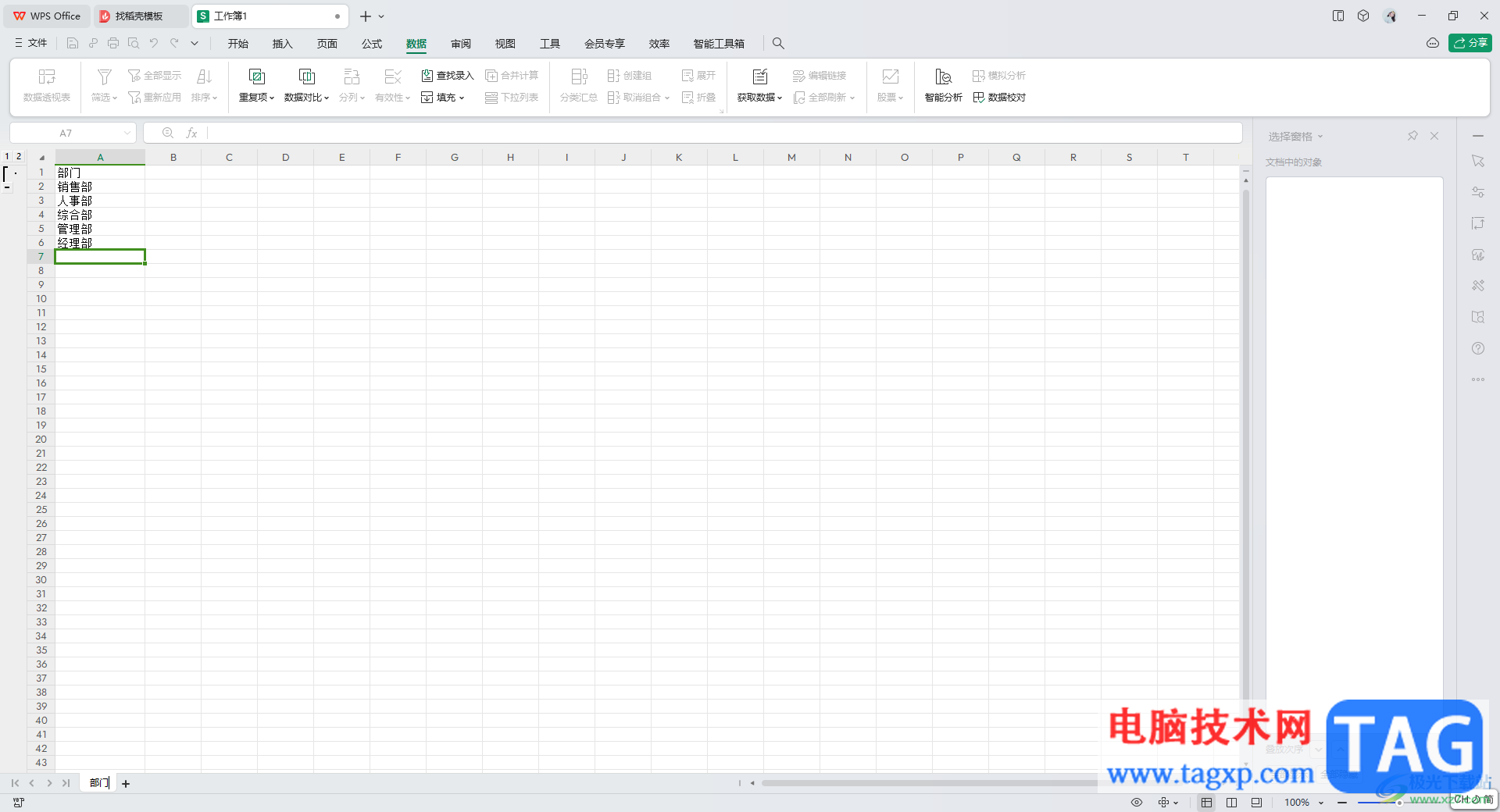
Task: Click the Filter (筛选) funnel icon
Action: point(104,77)
